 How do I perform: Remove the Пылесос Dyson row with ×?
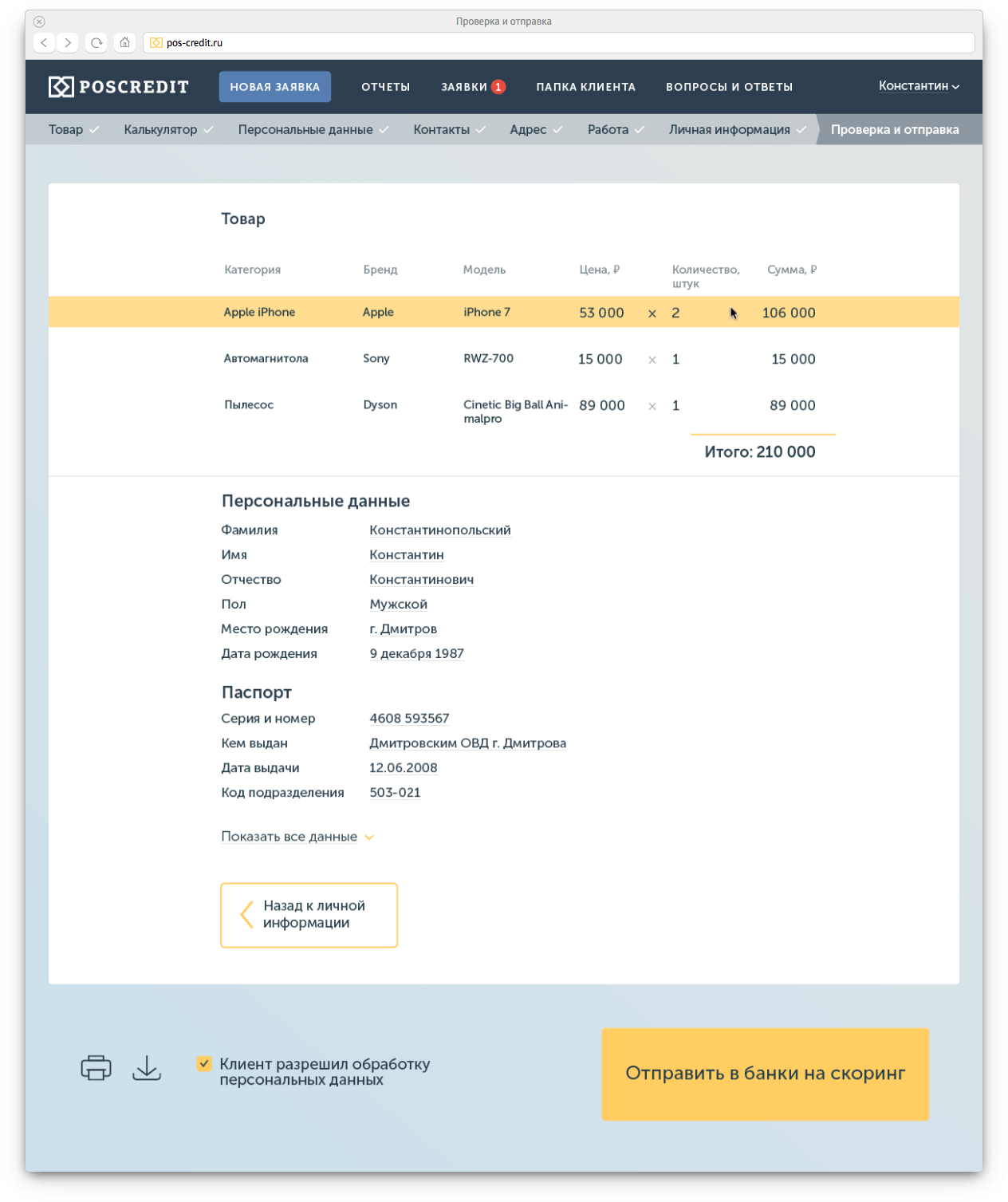point(652,406)
